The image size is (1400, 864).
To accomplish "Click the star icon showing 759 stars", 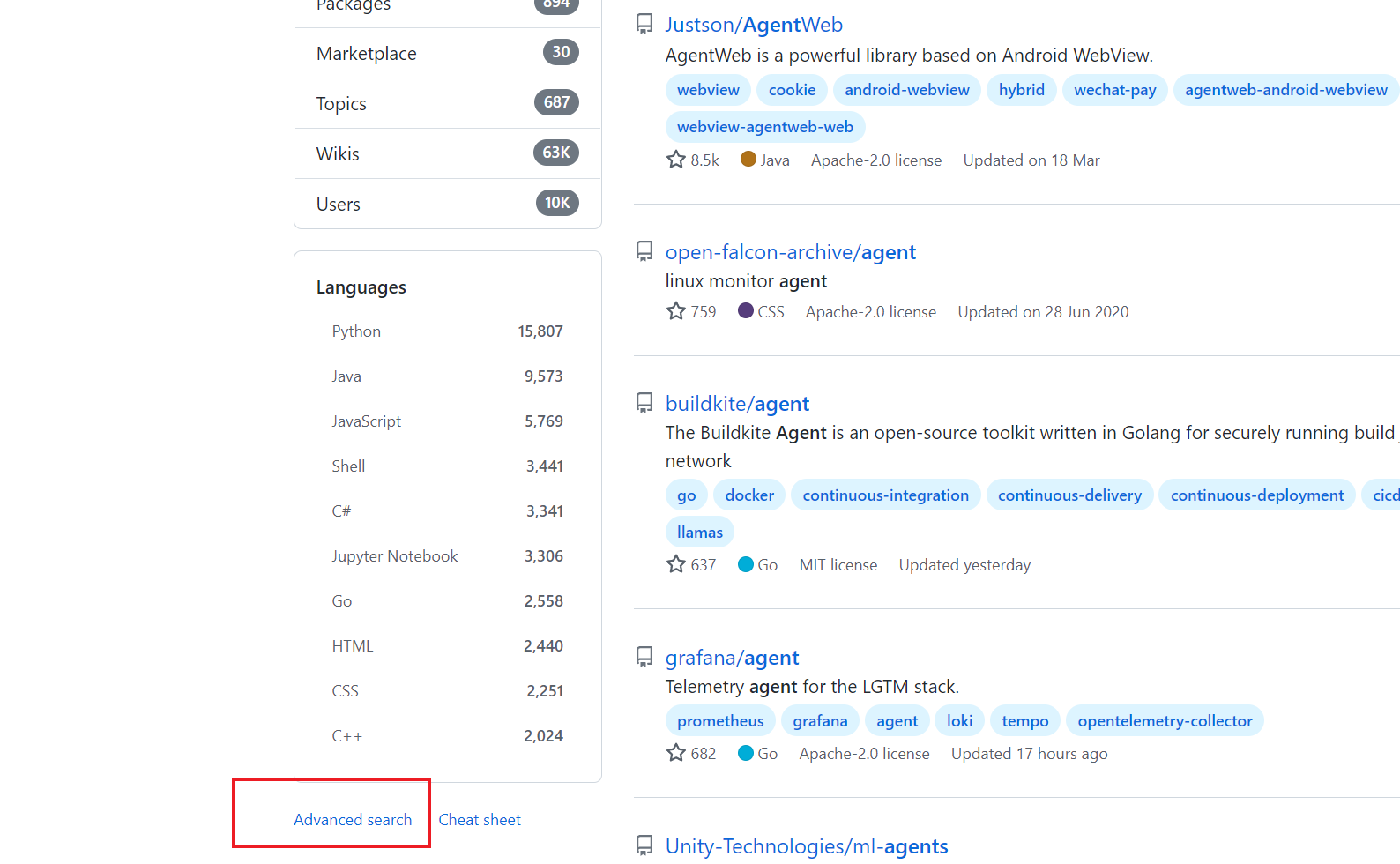I will [675, 311].
